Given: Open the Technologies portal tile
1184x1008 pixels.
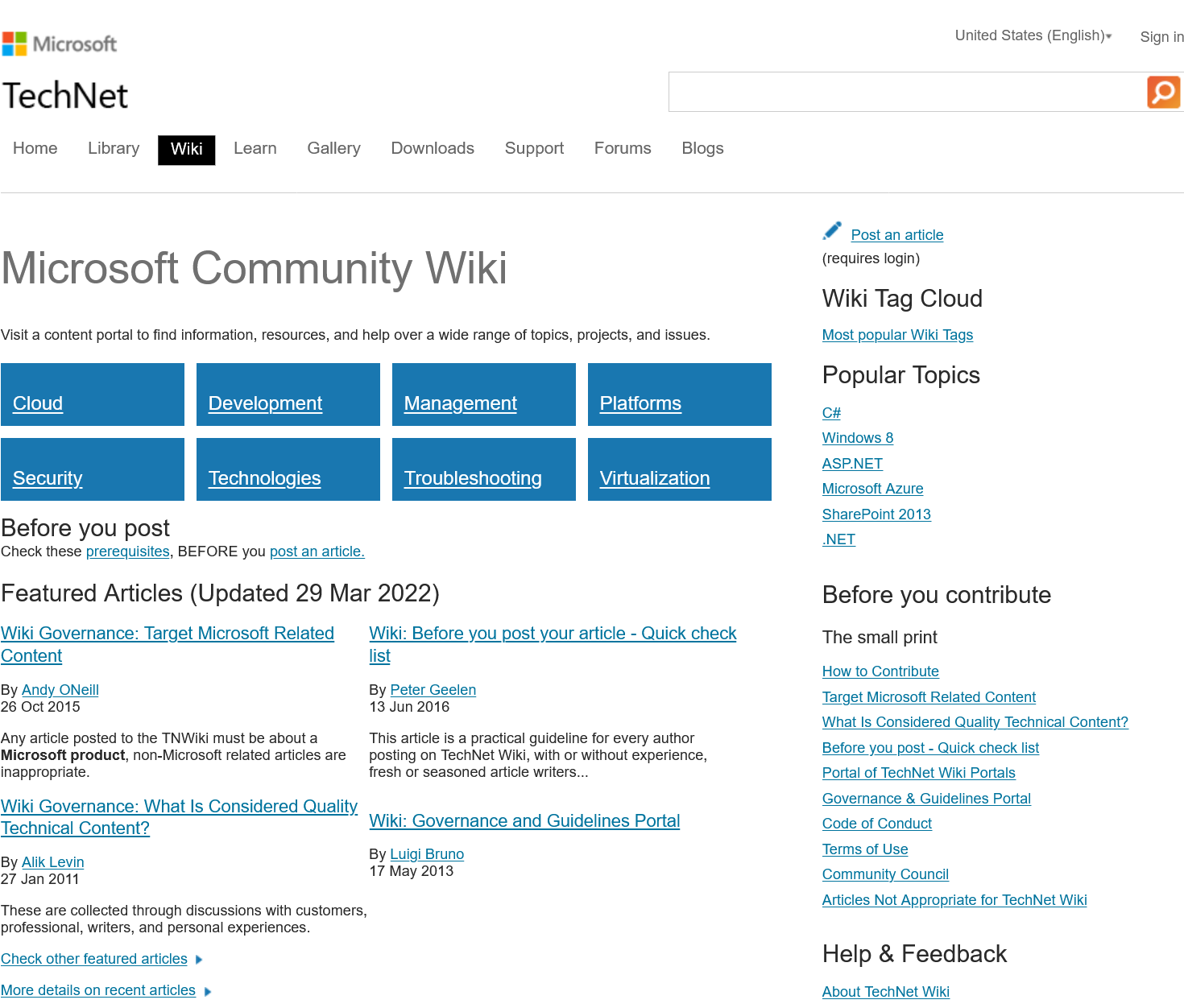Looking at the screenshot, I should coord(288,469).
